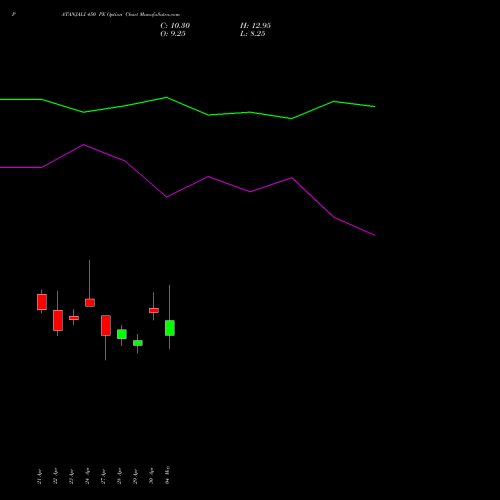The width and height of the screenshot is (500, 500).
Task: Select the 24 Apr date label
Action: 87,477
